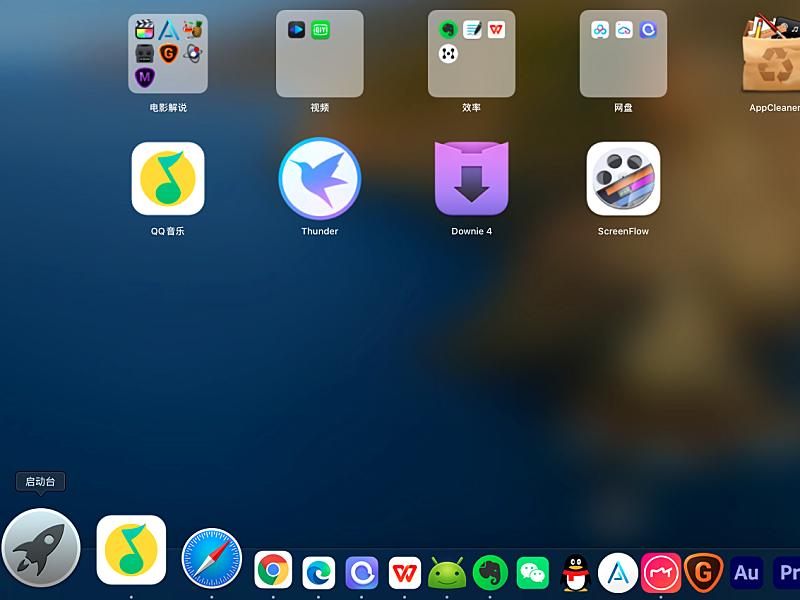Launch QQ音乐 from the Launchpad grid
The height and width of the screenshot is (600, 800).
point(168,179)
